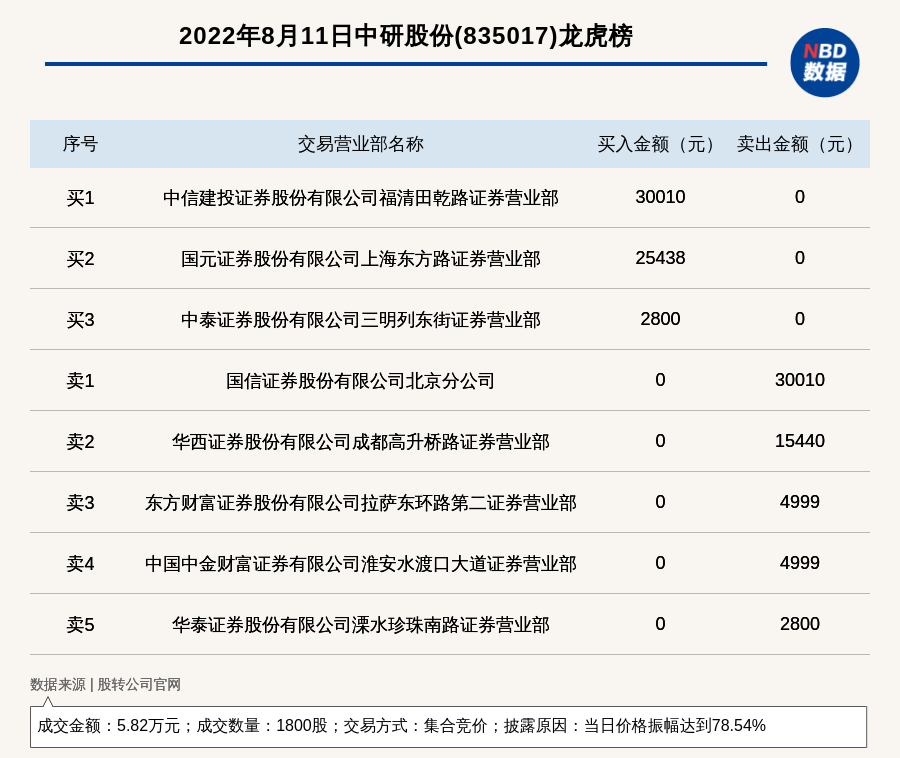This screenshot has height=758, width=900.
Task: Click sell amount 4999 in 卖4 row
Action: pyautogui.click(x=800, y=562)
